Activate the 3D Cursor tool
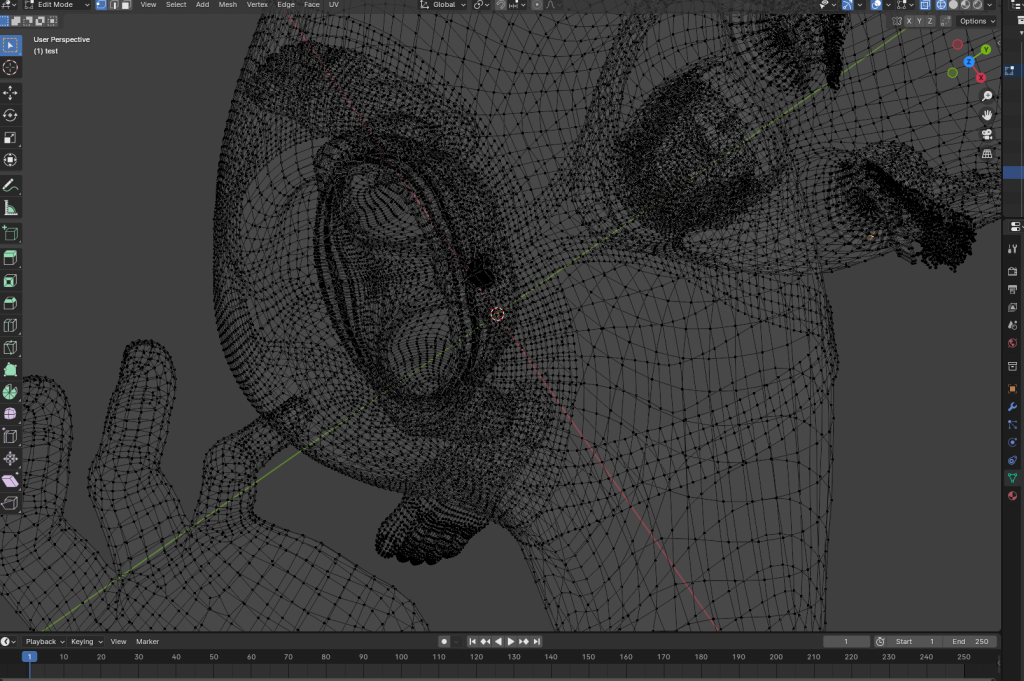Screen dimensions: 1024x681 point(10,68)
